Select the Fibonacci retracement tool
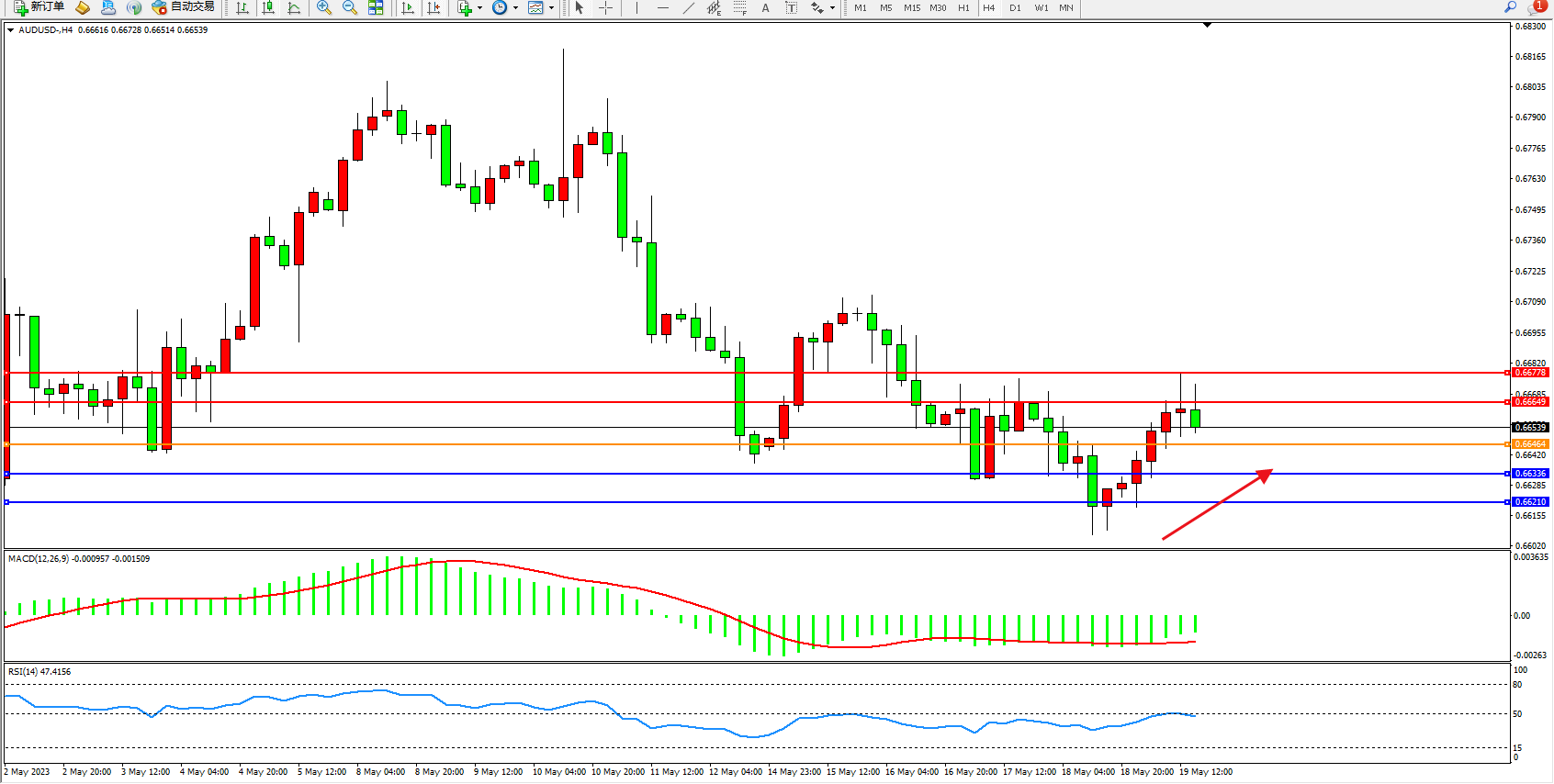 [740, 7]
